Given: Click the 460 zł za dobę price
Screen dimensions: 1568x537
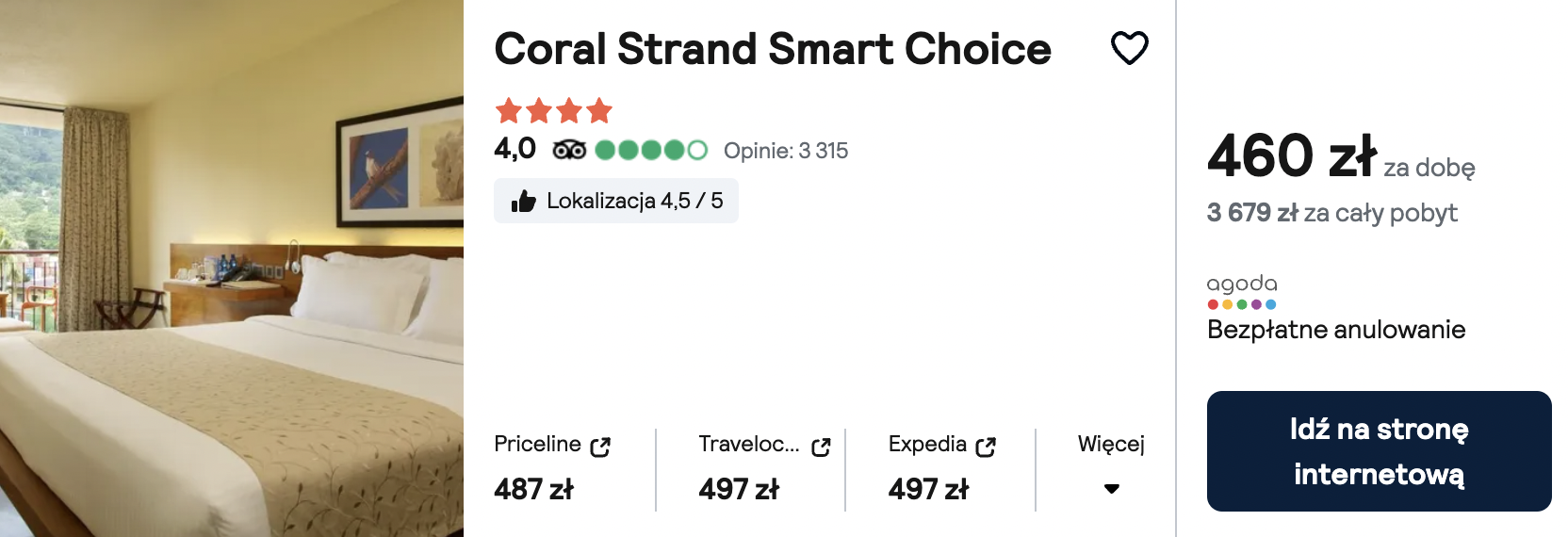Looking at the screenshot, I should click(x=1341, y=156).
